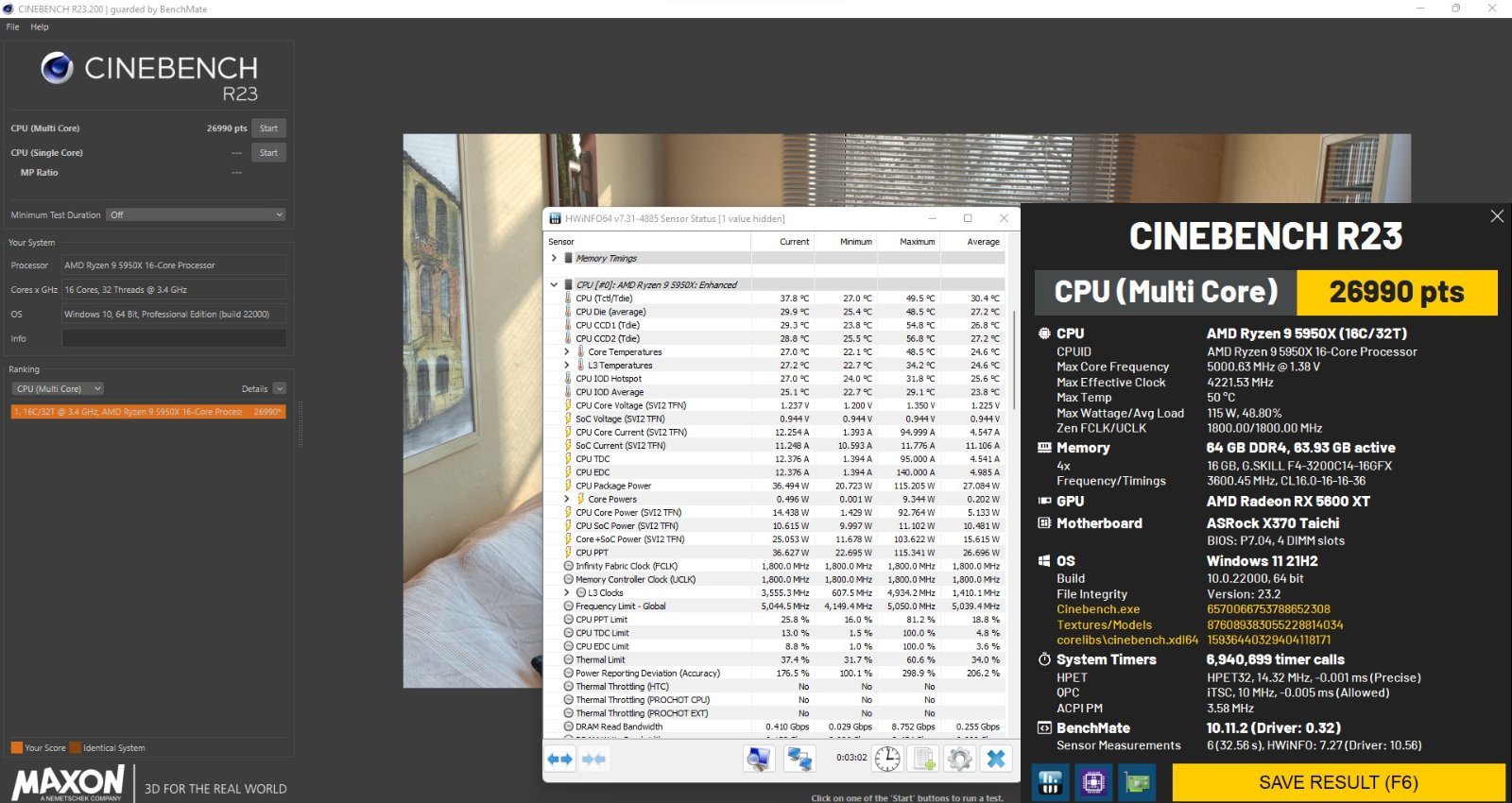Select 'Frequency Limit - Global' sensor row
Viewport: 1512px width, 803px height.
(775, 607)
